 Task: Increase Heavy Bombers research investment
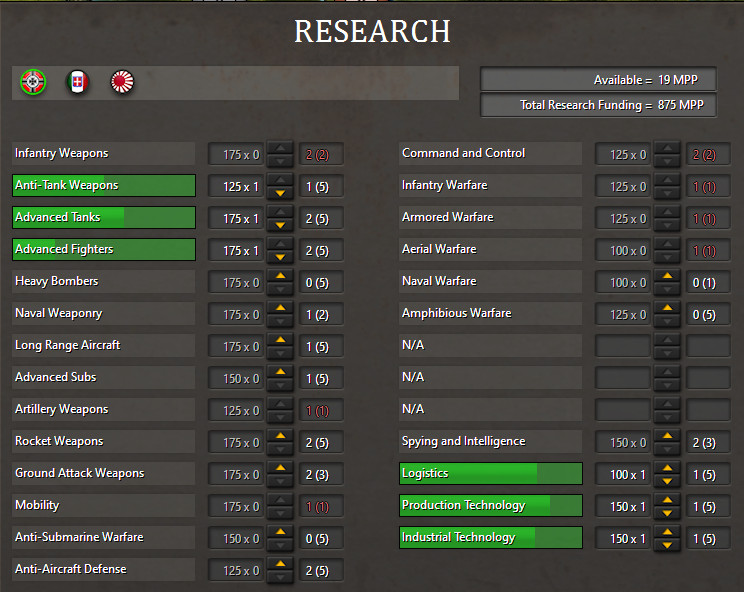pyautogui.click(x=280, y=276)
